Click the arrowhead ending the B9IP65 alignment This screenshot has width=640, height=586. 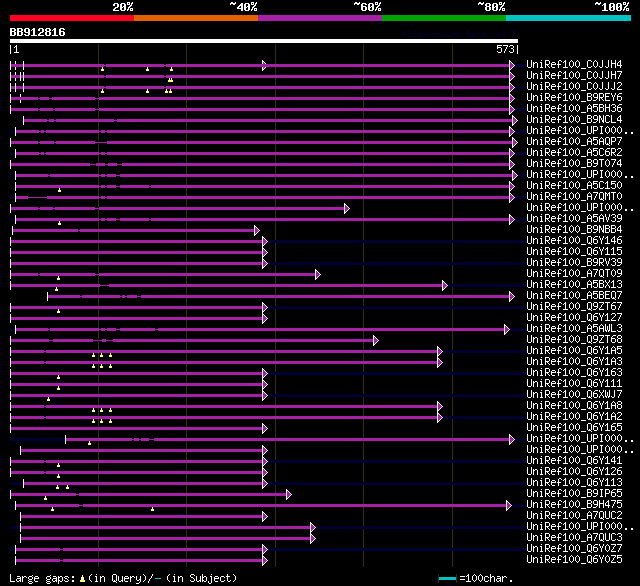[x=289, y=495]
